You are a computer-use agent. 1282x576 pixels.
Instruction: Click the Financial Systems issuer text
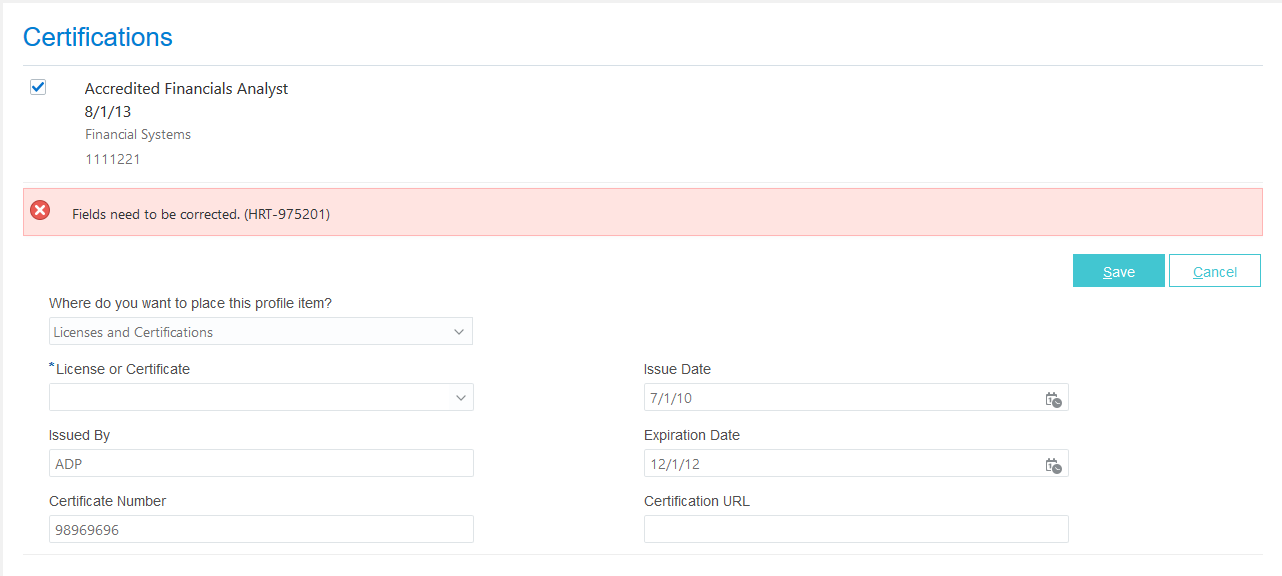pos(138,134)
